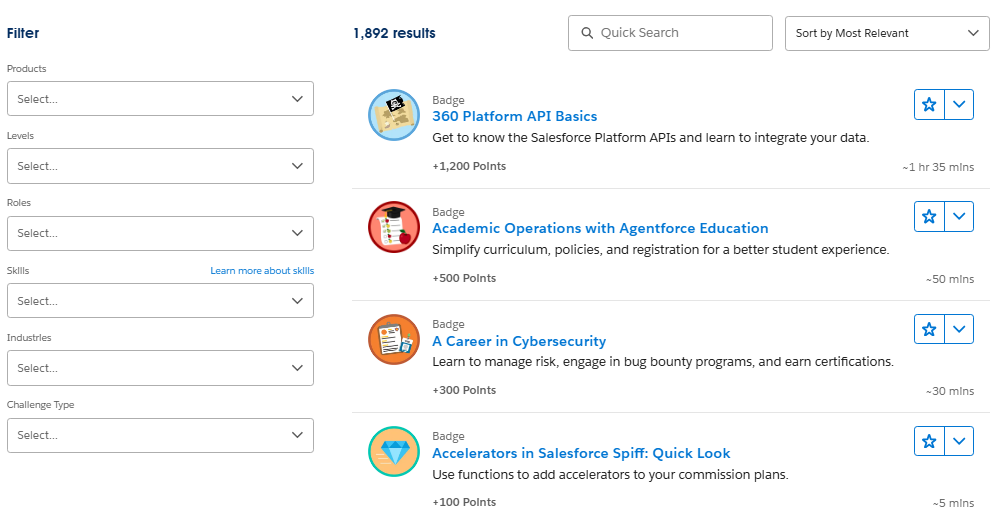Open the Career in Cybersecurity badge image

pyautogui.click(x=394, y=339)
